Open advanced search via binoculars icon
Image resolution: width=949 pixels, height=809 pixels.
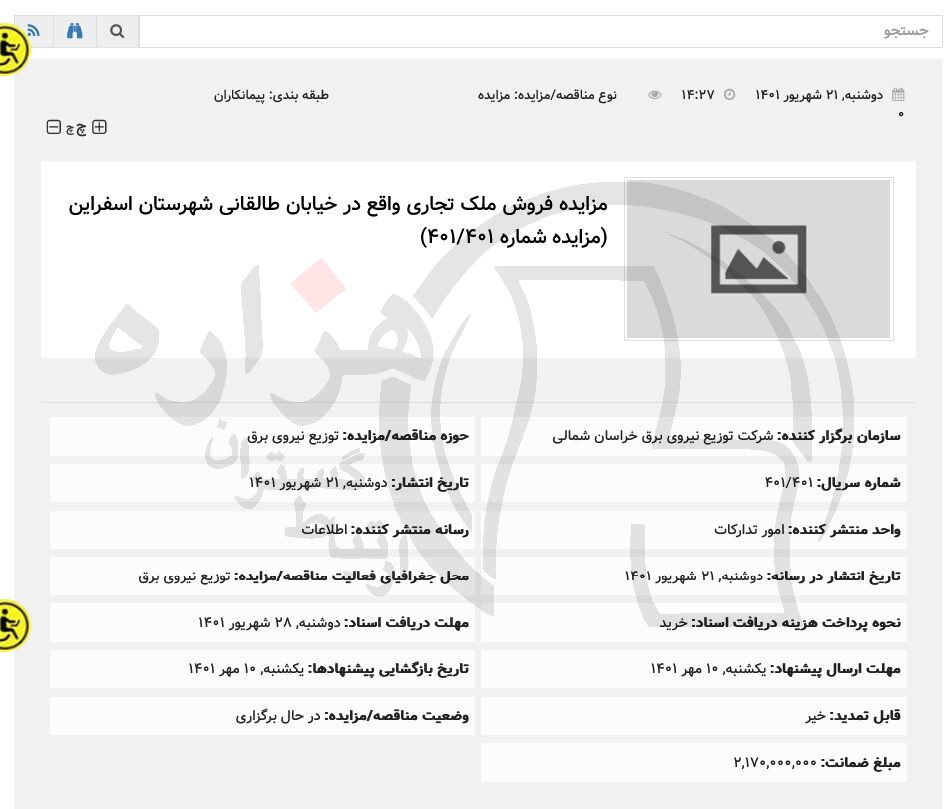point(75,31)
